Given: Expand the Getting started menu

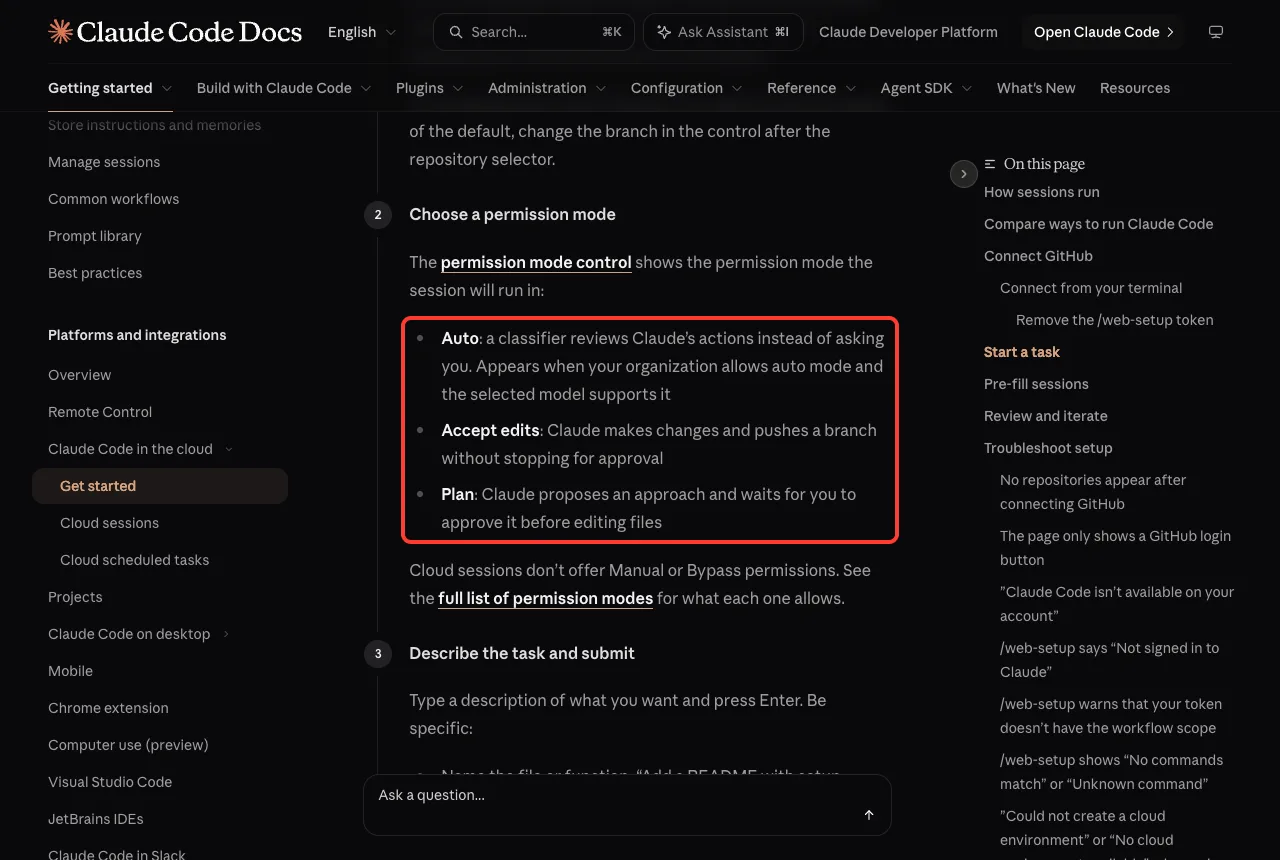Looking at the screenshot, I should 110,88.
